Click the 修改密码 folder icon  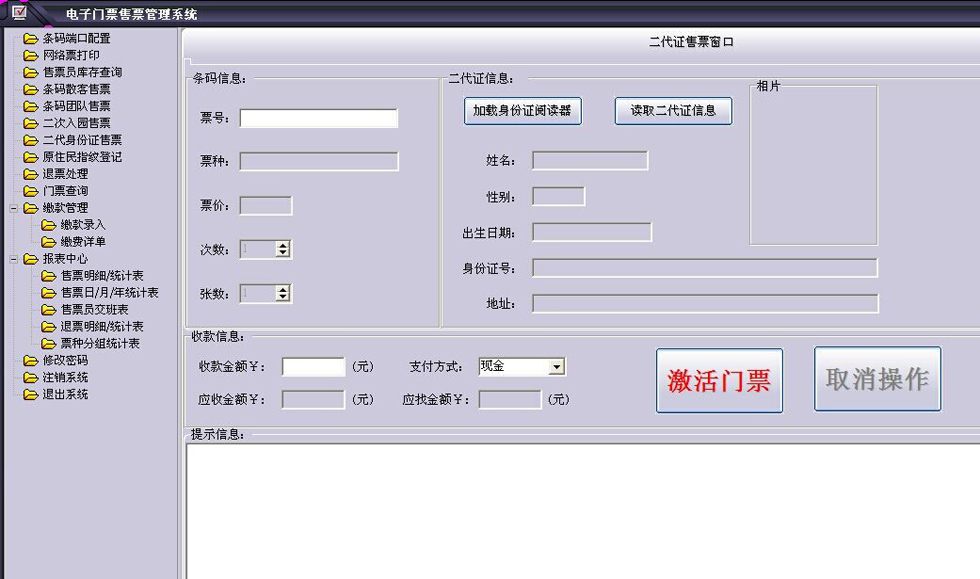pyautogui.click(x=30, y=361)
